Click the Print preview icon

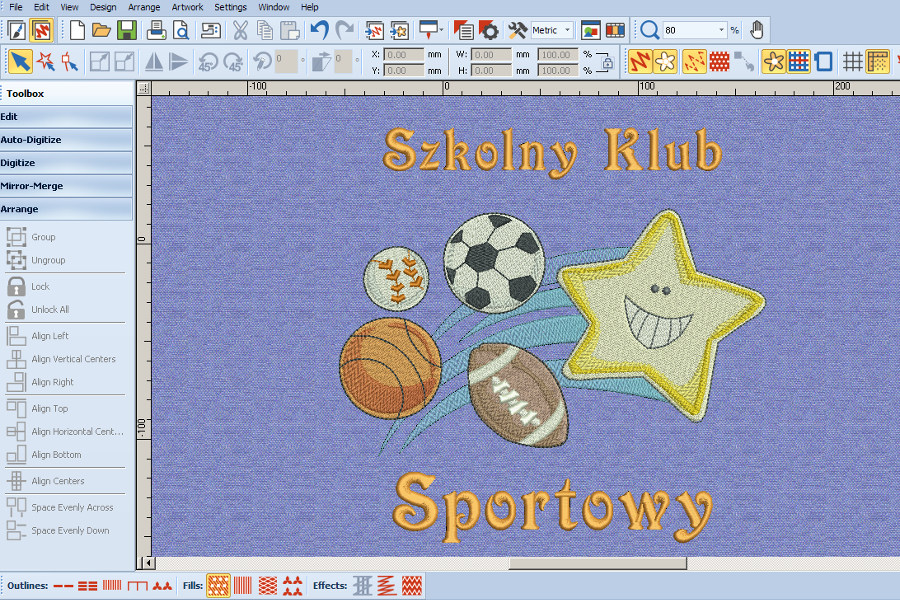181,30
